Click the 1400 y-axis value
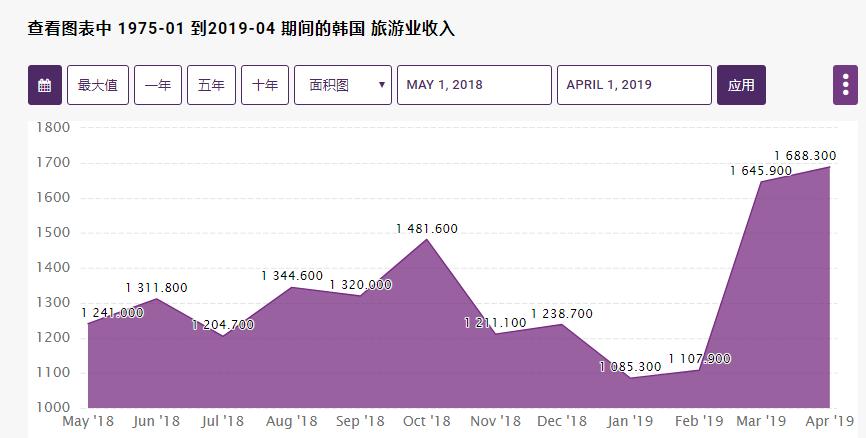The image size is (866, 438). (53, 268)
